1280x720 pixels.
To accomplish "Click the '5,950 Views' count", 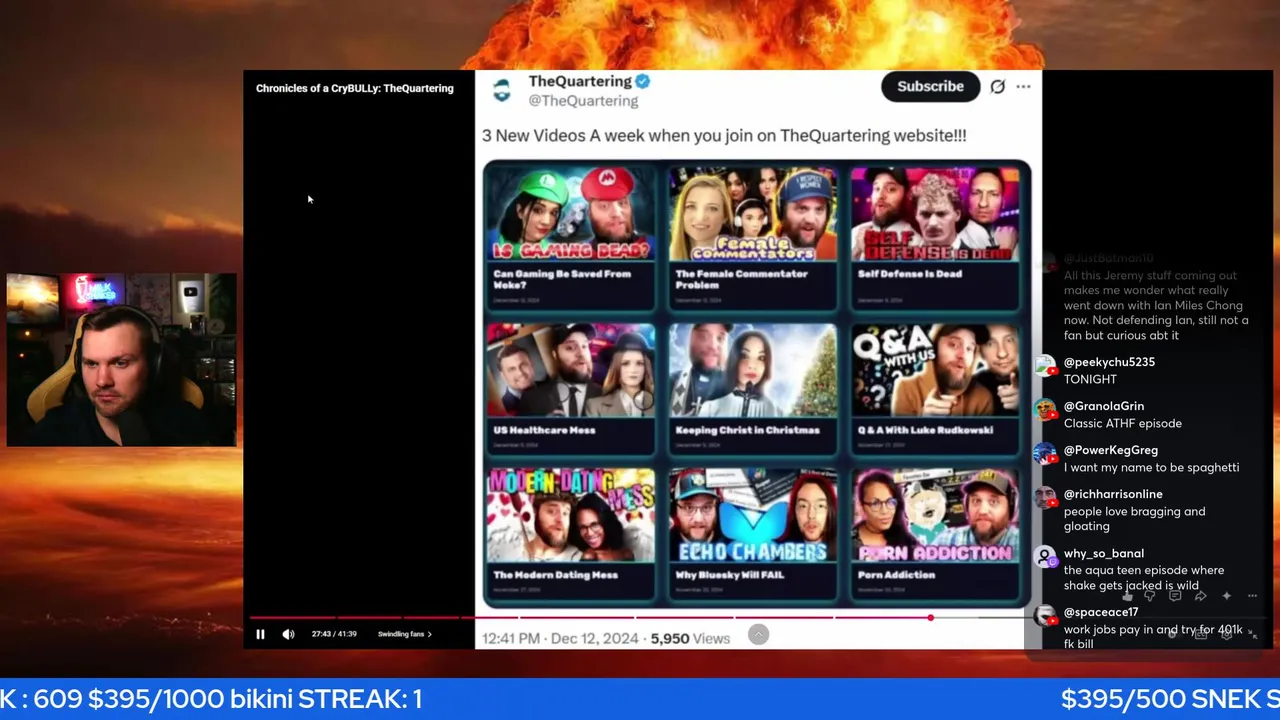I will coord(690,638).
